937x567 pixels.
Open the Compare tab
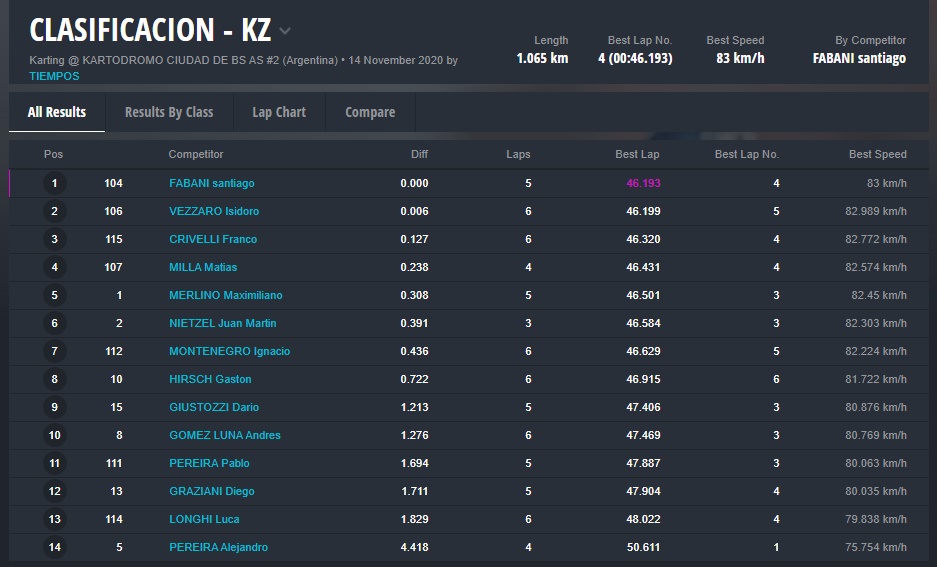(x=370, y=112)
